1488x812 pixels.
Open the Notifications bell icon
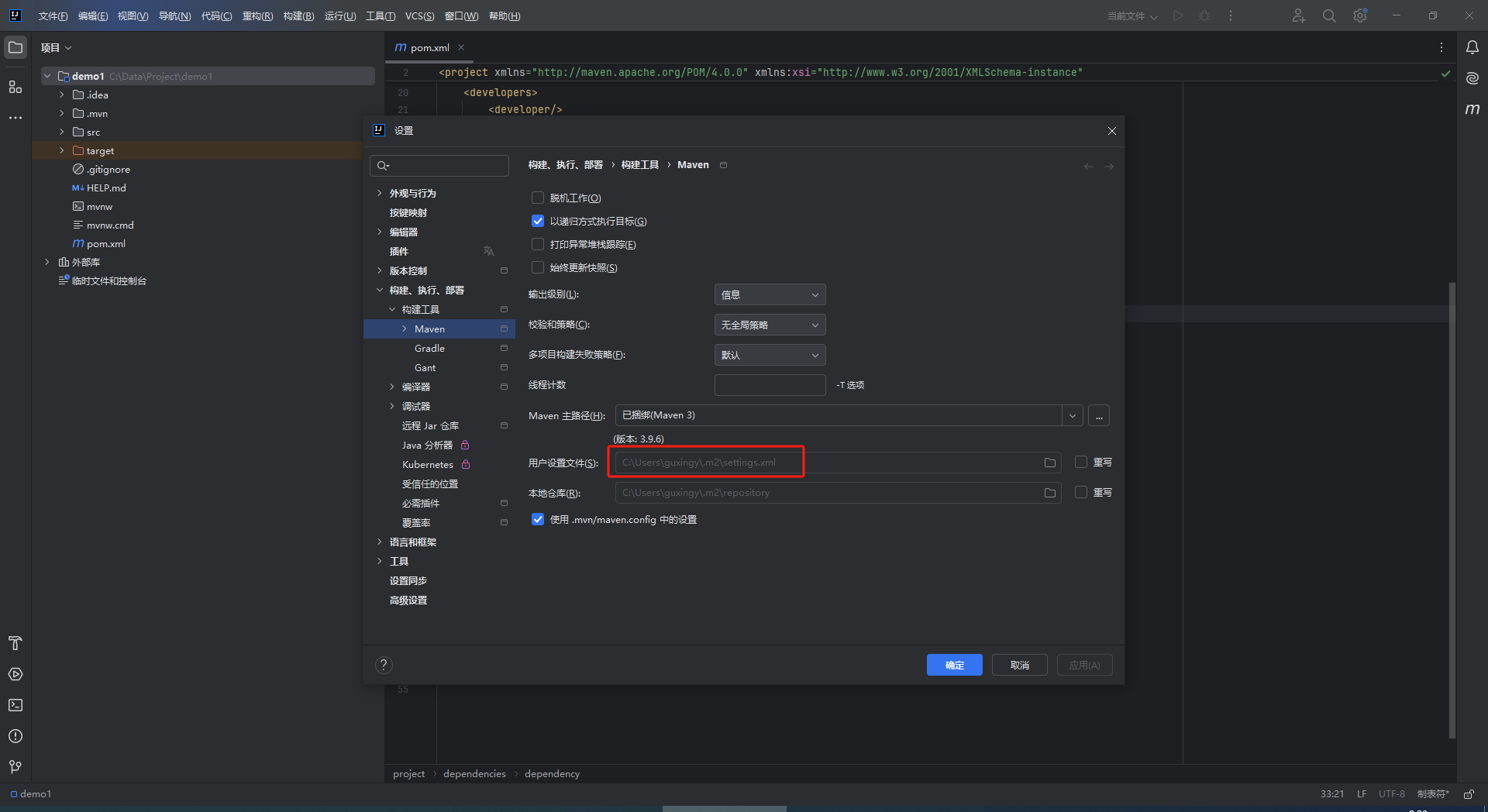[1472, 47]
